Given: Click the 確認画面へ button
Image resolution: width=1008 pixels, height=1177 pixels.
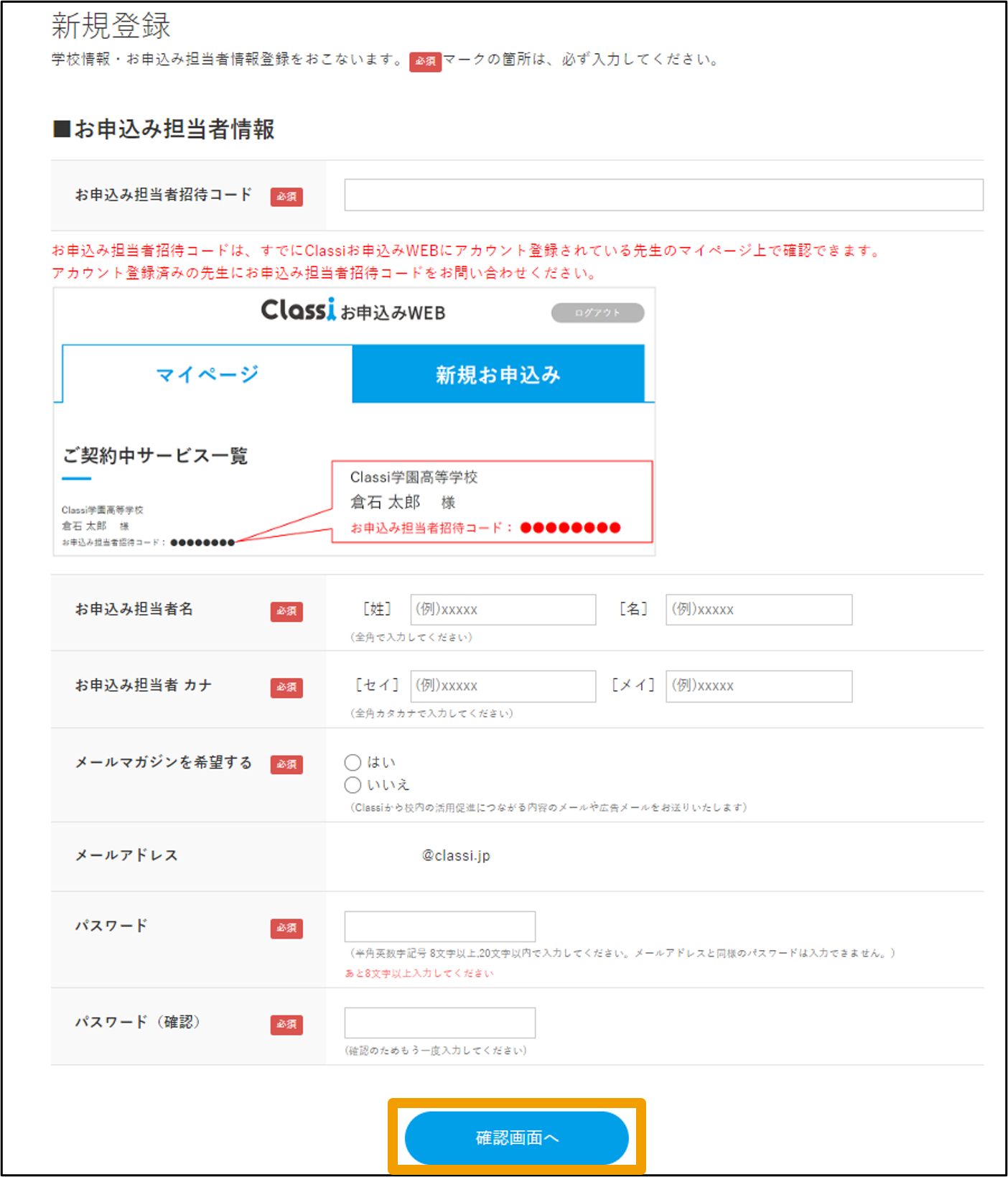Looking at the screenshot, I should coord(516,1138).
